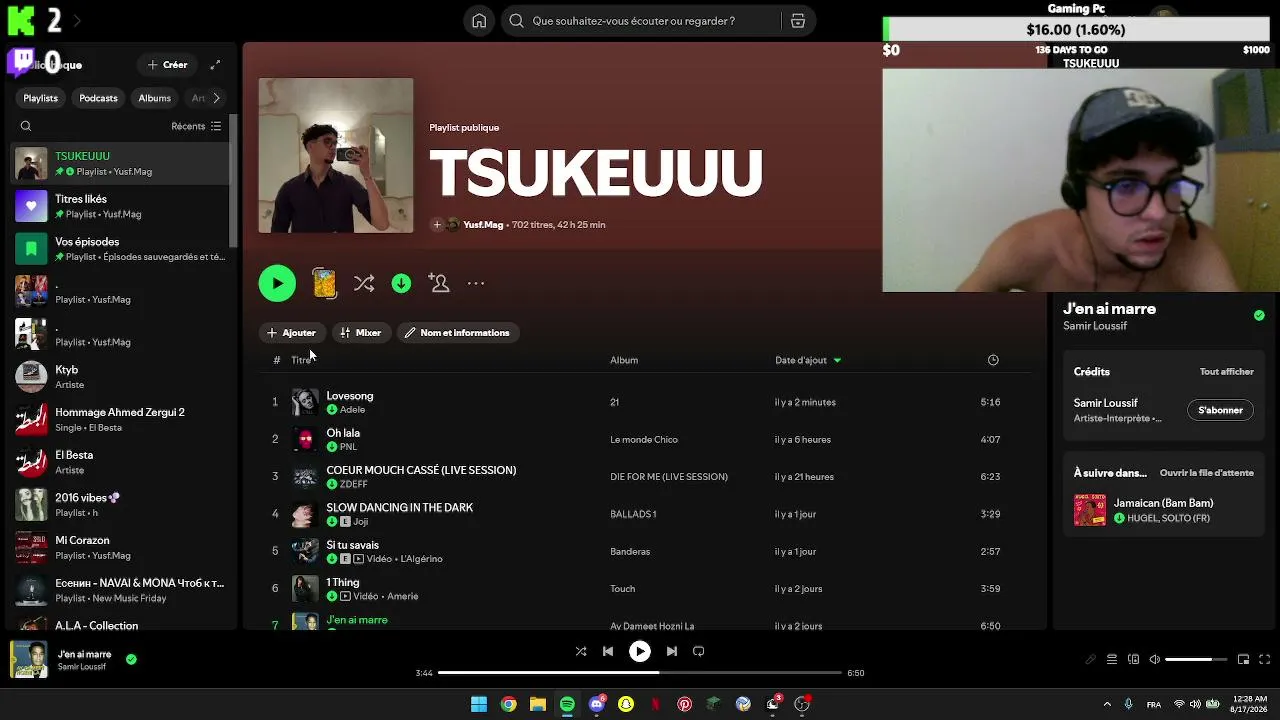Open the Mi Corazon playlist
This screenshot has height=720, width=1280.
pyautogui.click(x=120, y=547)
